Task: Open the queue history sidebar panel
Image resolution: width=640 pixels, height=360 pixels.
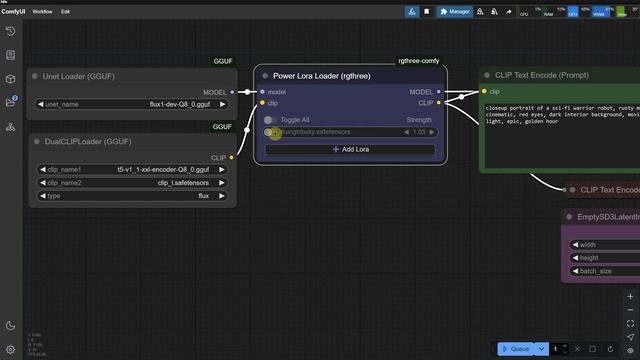Action: (x=11, y=31)
